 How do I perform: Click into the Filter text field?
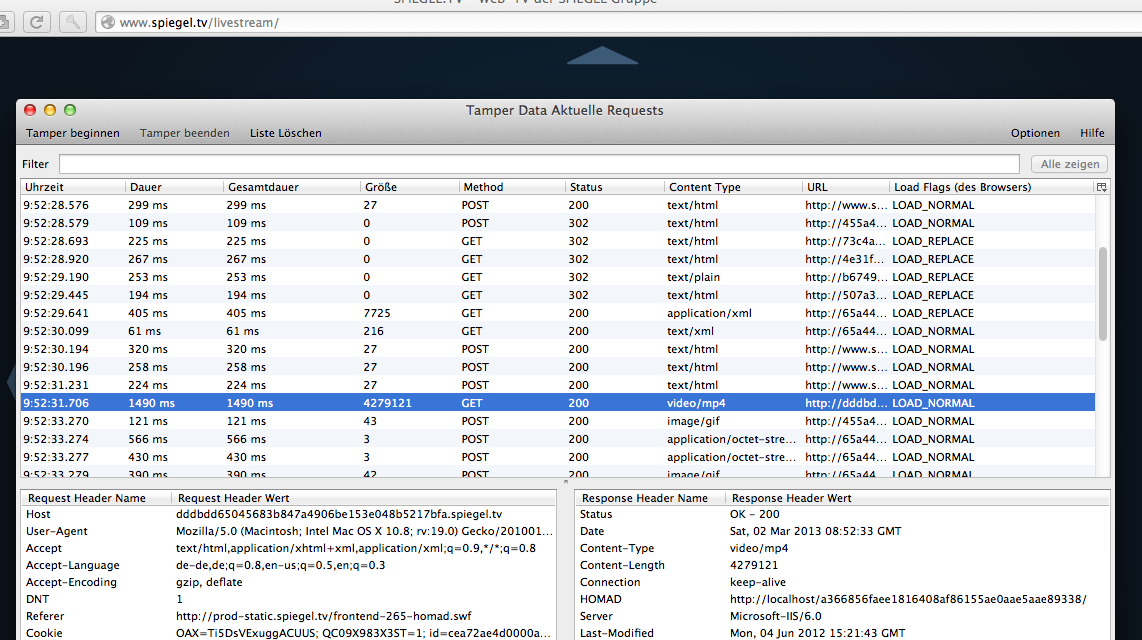coord(540,164)
